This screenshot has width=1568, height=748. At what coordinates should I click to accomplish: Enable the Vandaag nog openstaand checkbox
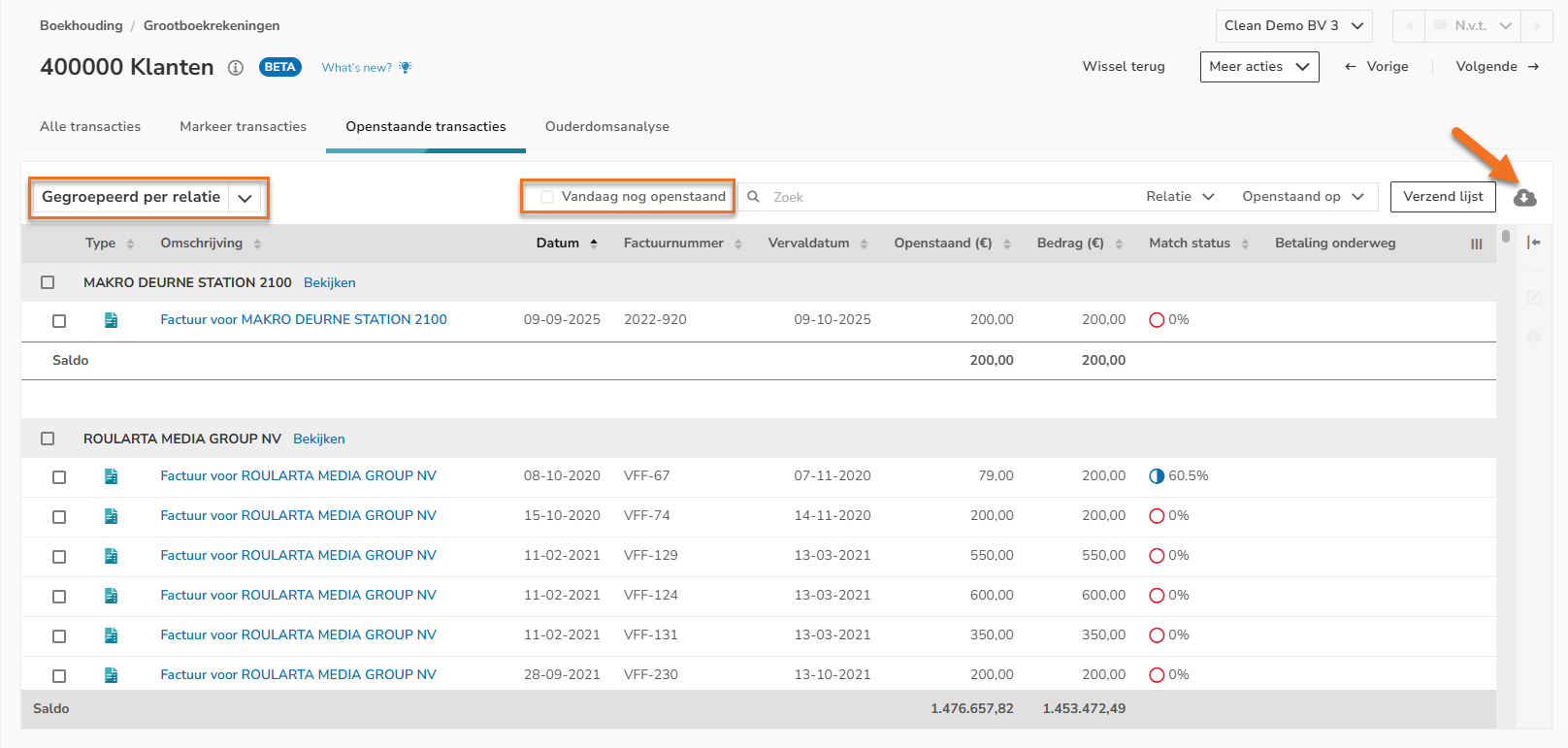coord(547,197)
